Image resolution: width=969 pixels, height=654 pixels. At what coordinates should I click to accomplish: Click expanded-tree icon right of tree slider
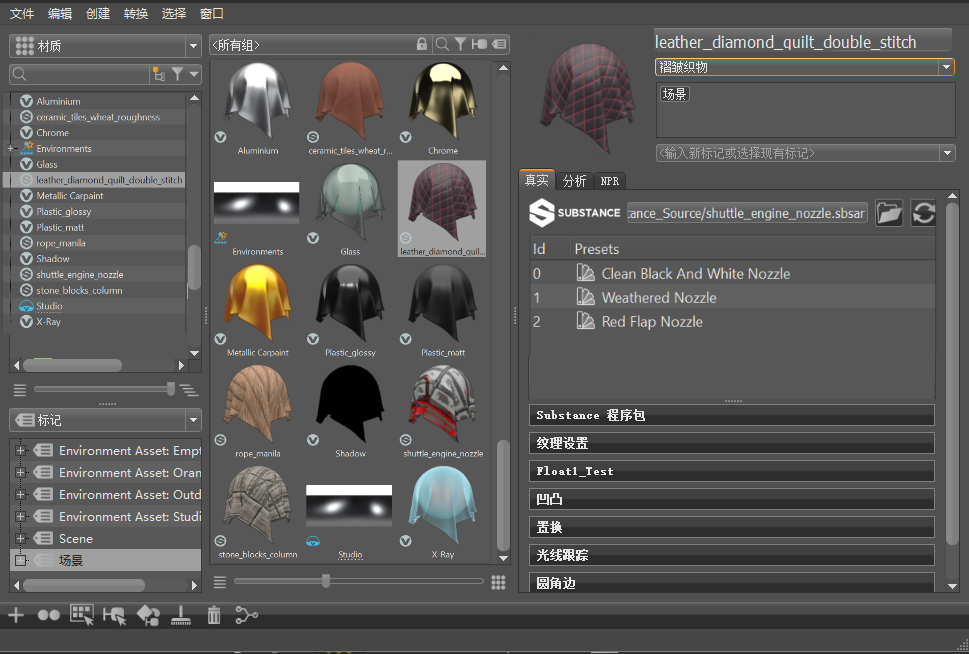(188, 389)
